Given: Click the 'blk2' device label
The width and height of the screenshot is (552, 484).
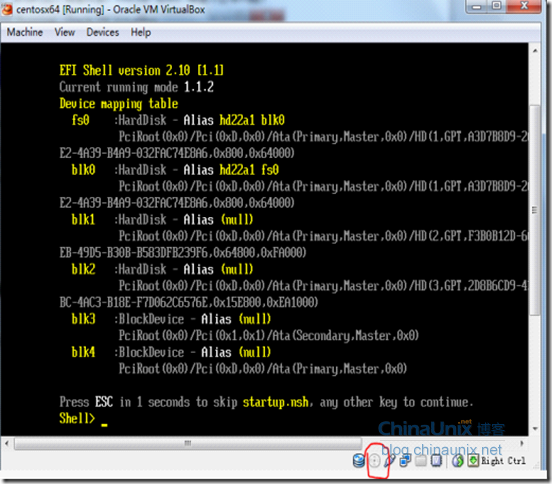Looking at the screenshot, I should (x=83, y=269).
